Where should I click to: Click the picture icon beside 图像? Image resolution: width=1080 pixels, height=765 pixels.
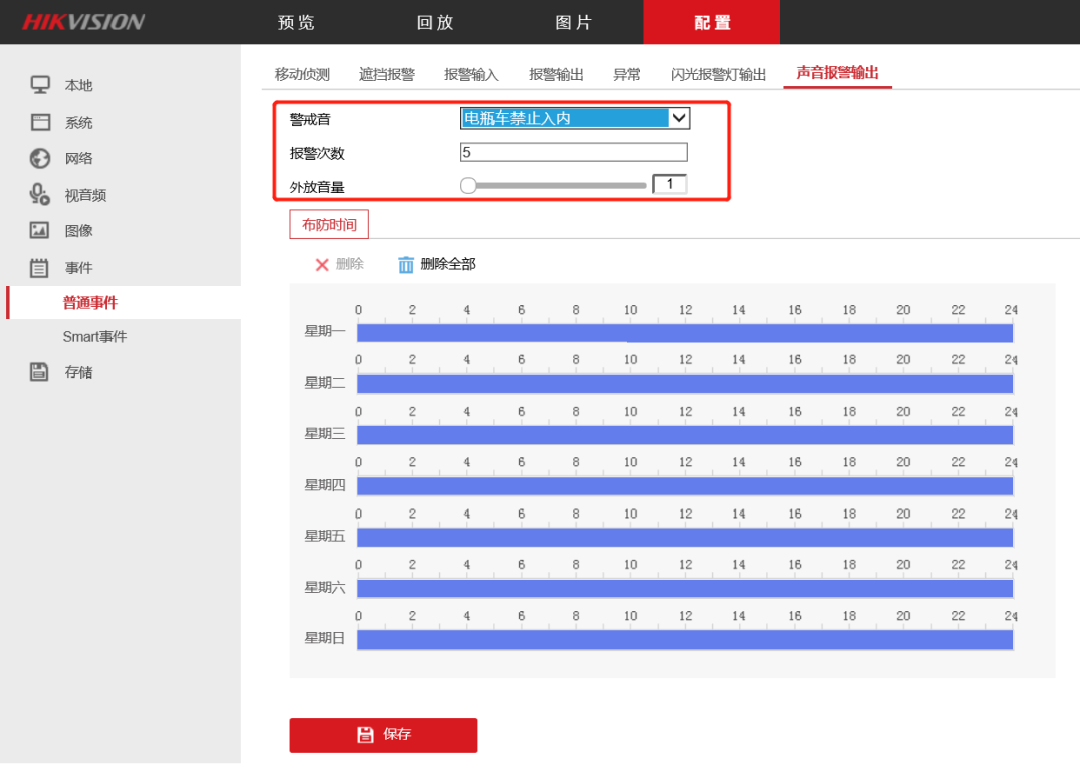(x=40, y=231)
